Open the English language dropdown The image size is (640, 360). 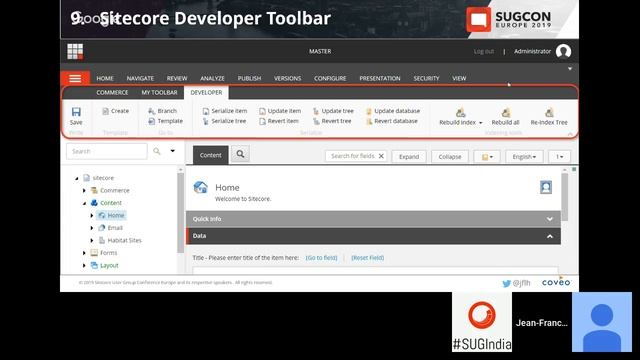tap(524, 157)
